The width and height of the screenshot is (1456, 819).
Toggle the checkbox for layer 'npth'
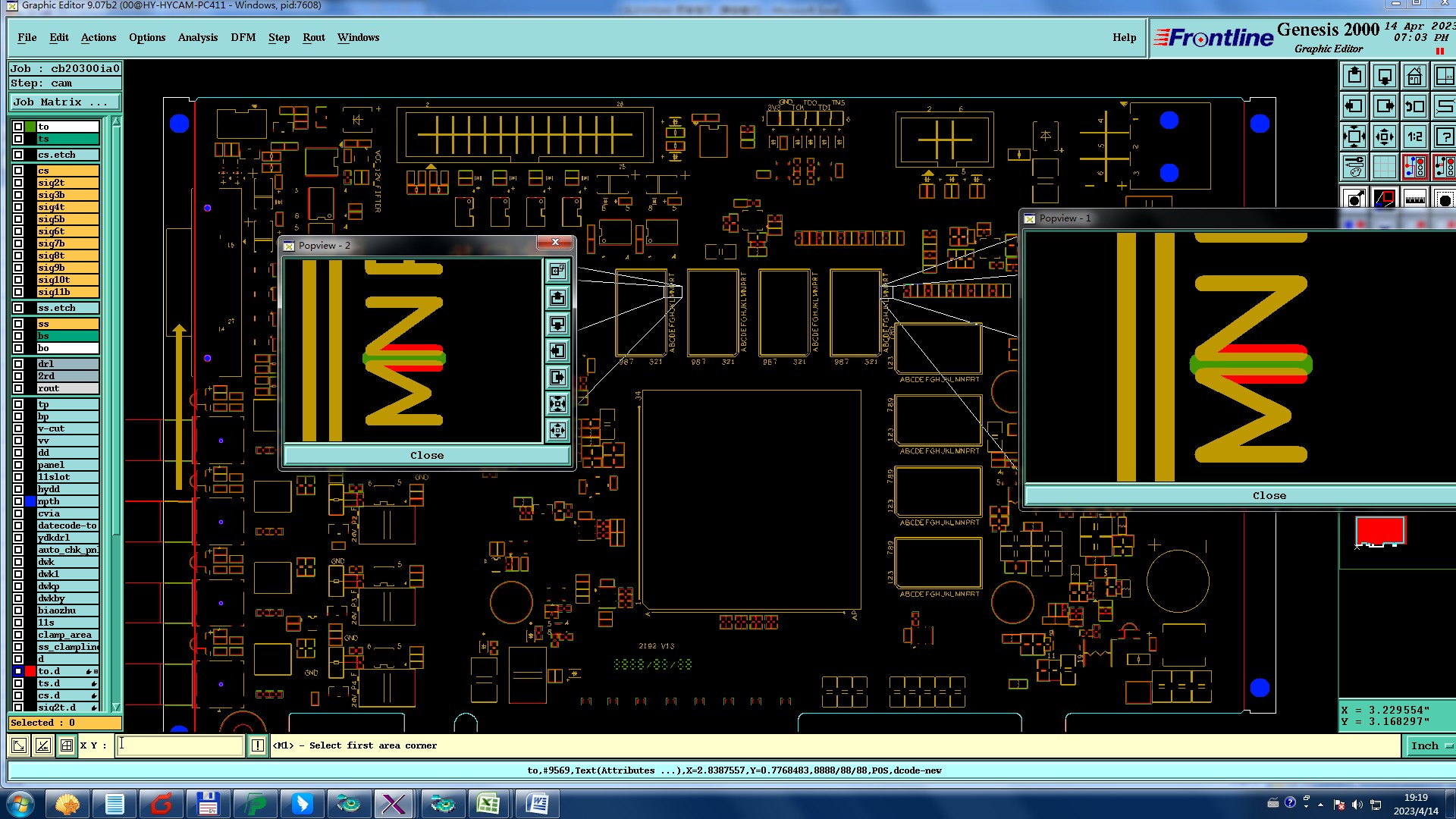[18, 501]
